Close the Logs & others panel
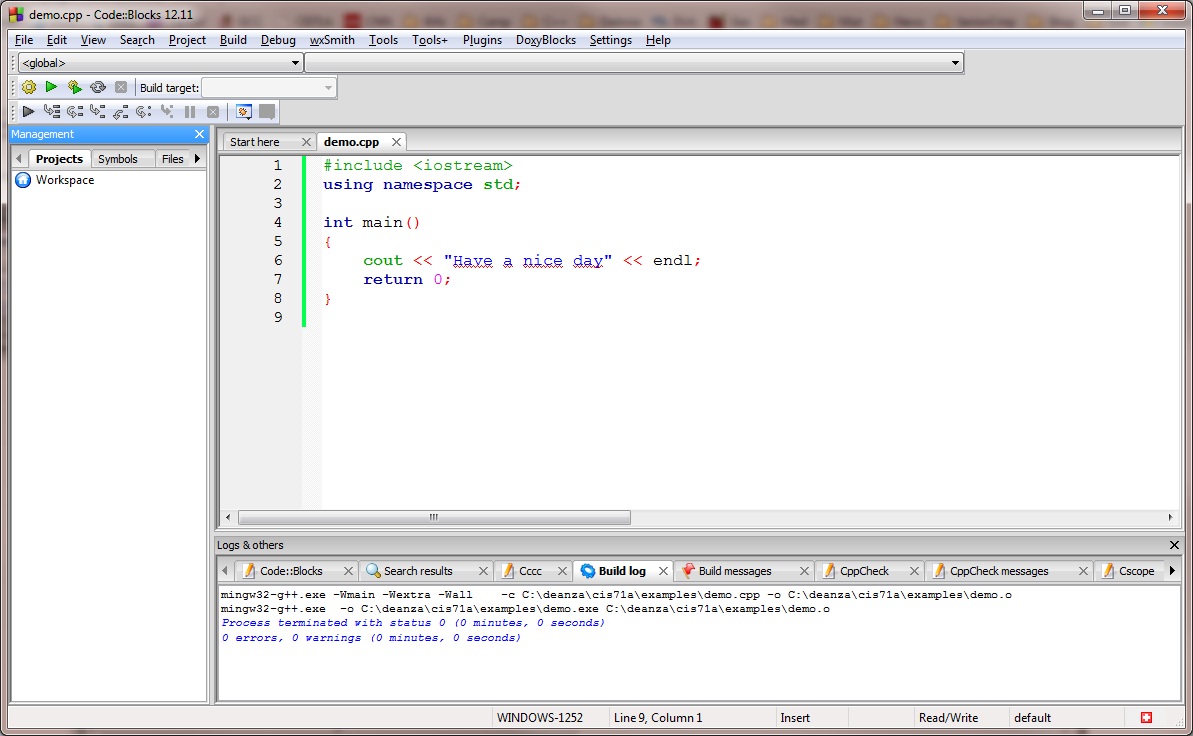Image resolution: width=1193 pixels, height=736 pixels. pyautogui.click(x=1174, y=545)
